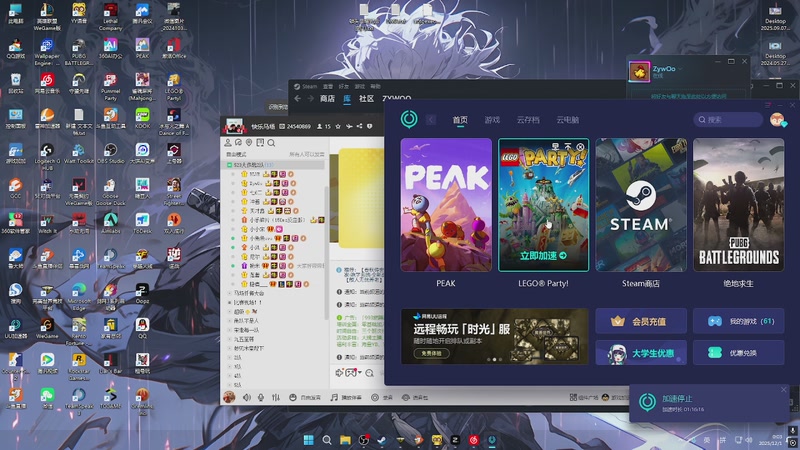800x450 pixels.
Task: Go back using the UU accelerator back arrow
Action: click(x=431, y=120)
